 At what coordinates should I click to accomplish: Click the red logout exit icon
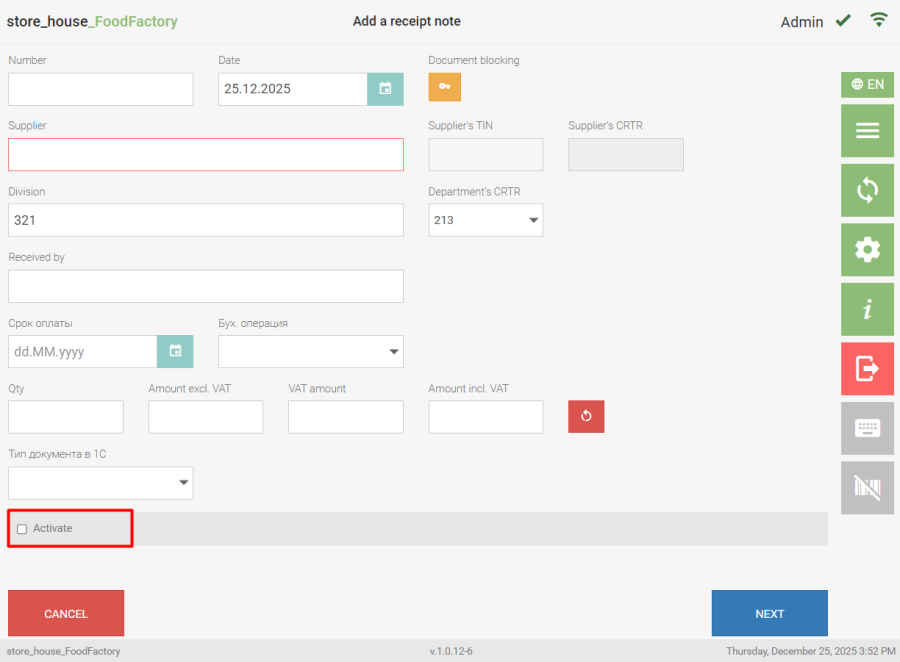pyautogui.click(x=867, y=369)
